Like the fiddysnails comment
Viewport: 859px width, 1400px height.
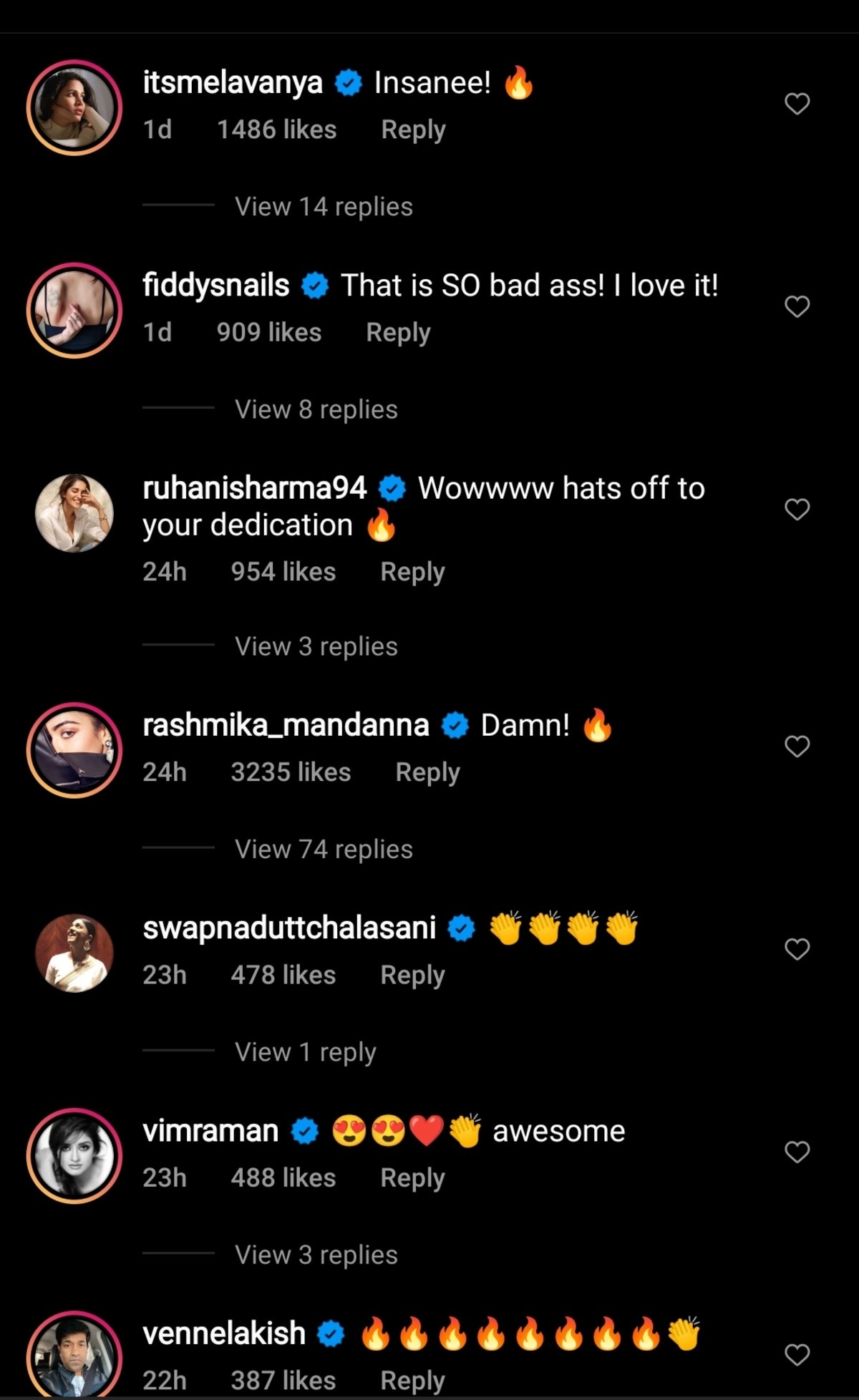click(x=797, y=307)
